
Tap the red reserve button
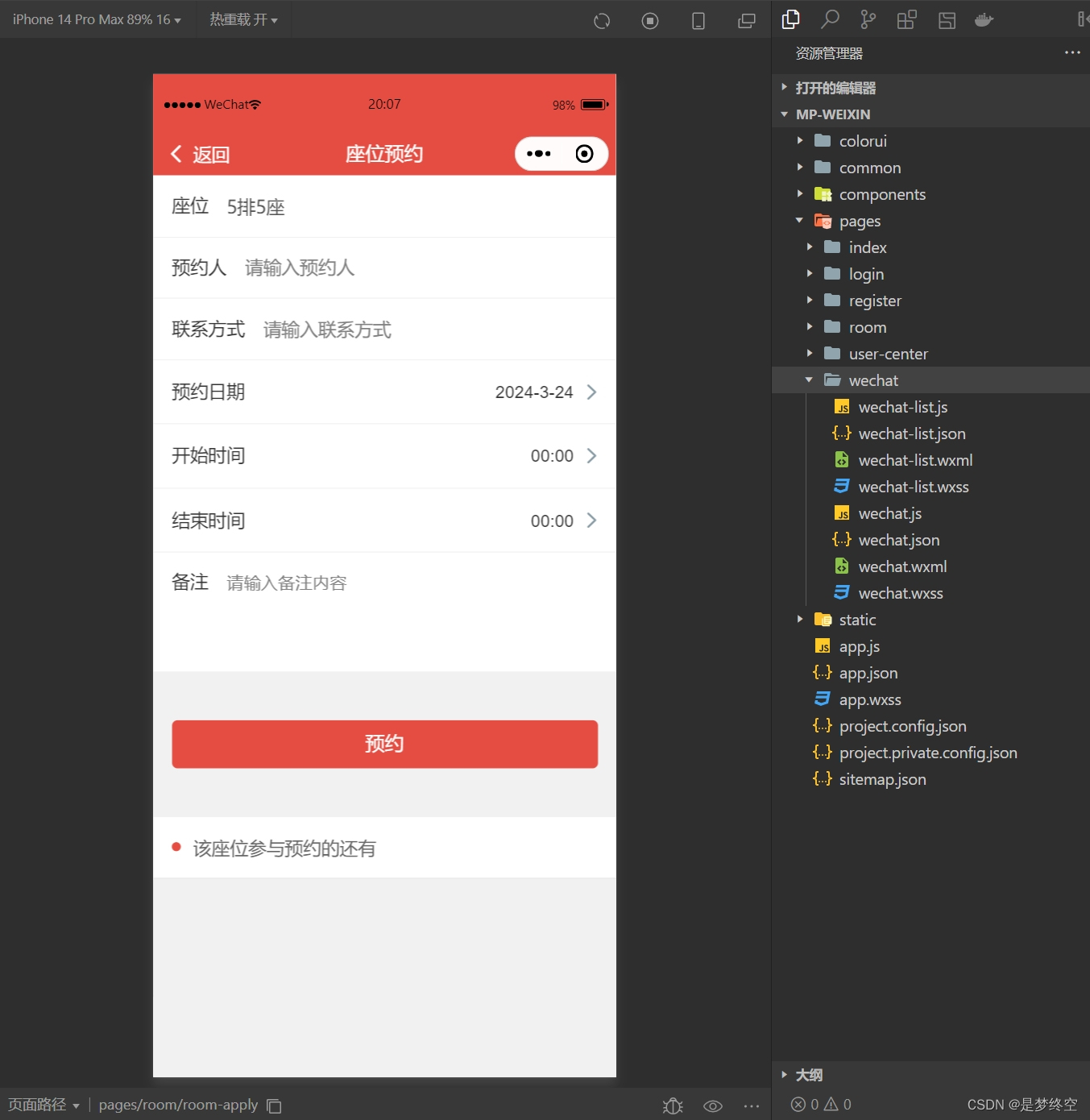click(x=384, y=744)
